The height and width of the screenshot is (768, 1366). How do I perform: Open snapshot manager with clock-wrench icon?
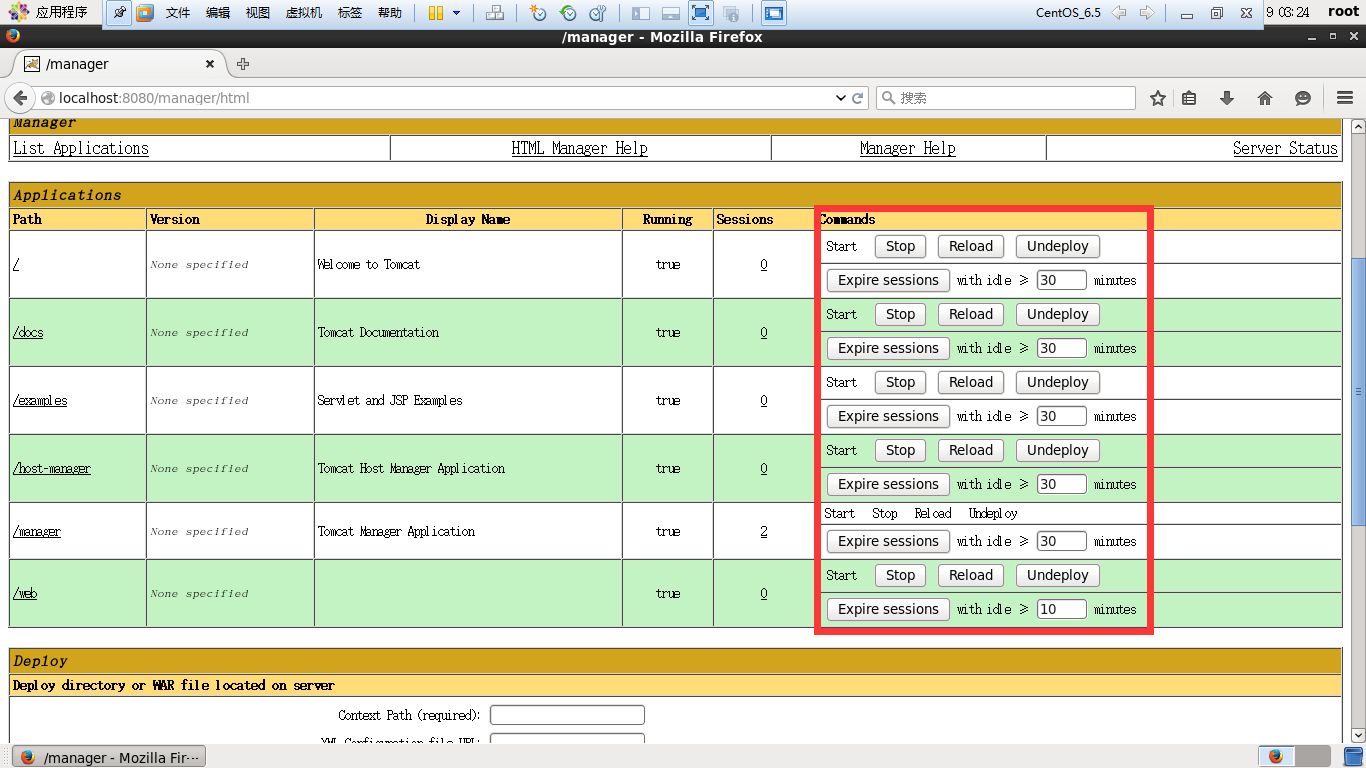pos(598,13)
